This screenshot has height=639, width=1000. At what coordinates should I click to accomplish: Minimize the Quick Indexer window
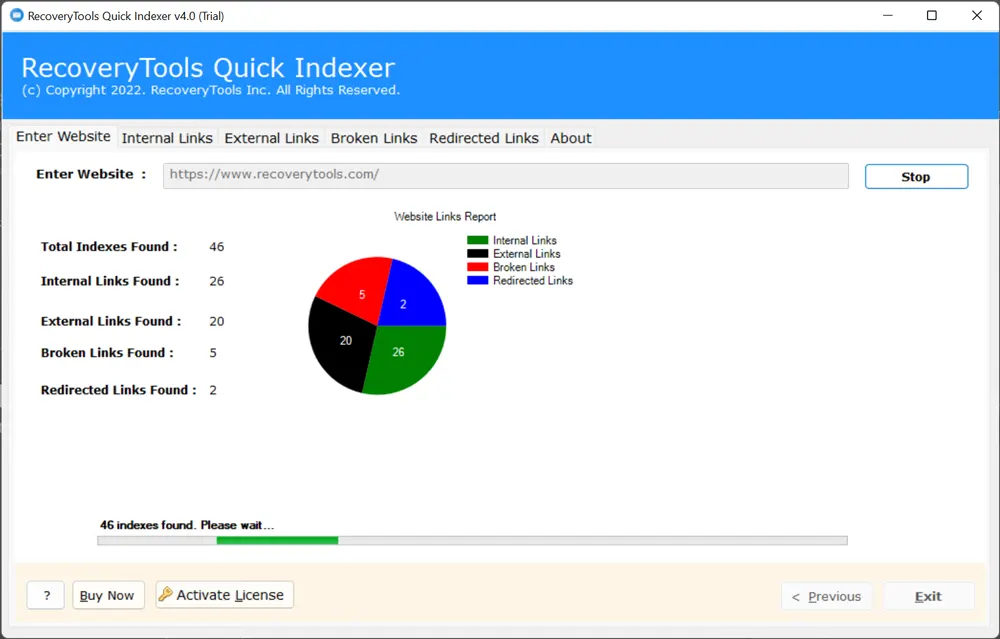888,15
